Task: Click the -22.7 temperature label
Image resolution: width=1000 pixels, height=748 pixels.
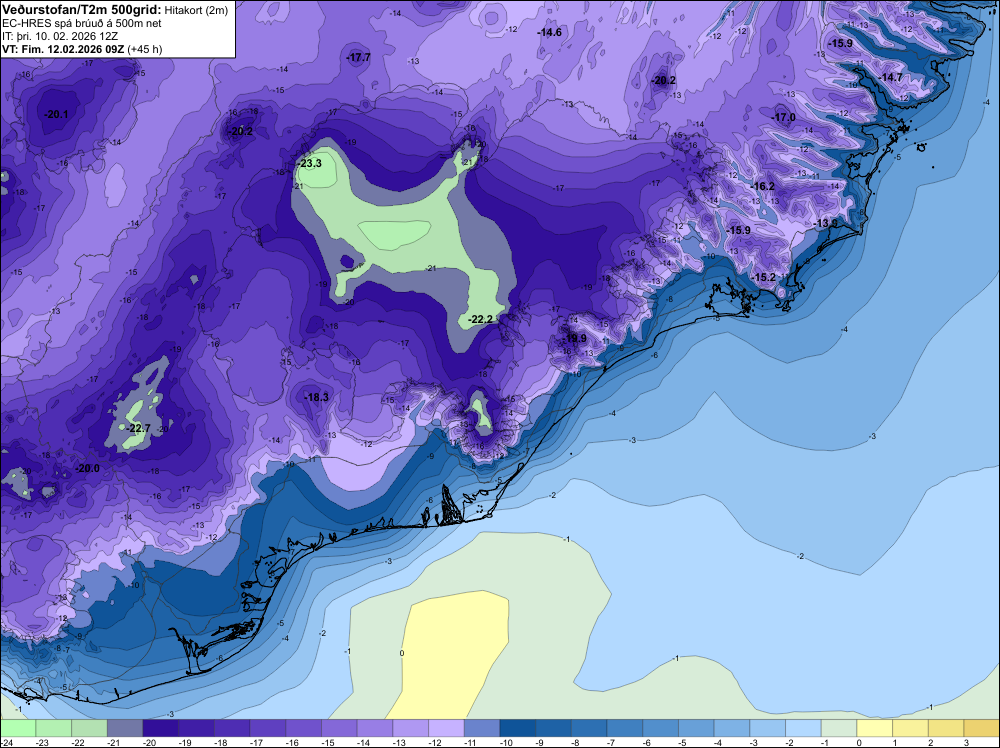Action: point(138,428)
